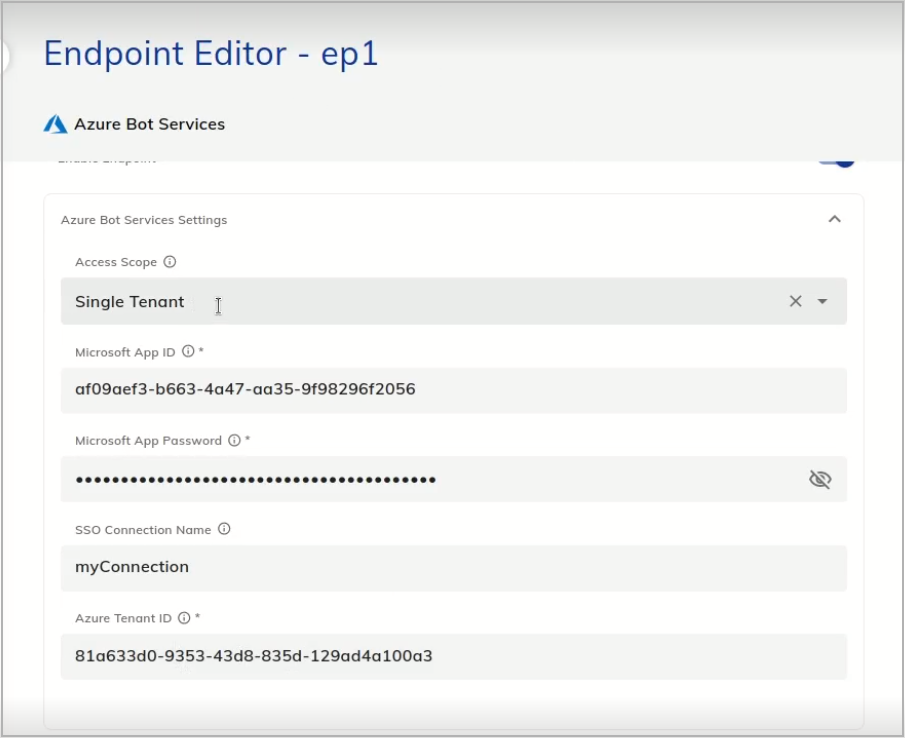Open Microsoft App Password info icon

click(234, 440)
